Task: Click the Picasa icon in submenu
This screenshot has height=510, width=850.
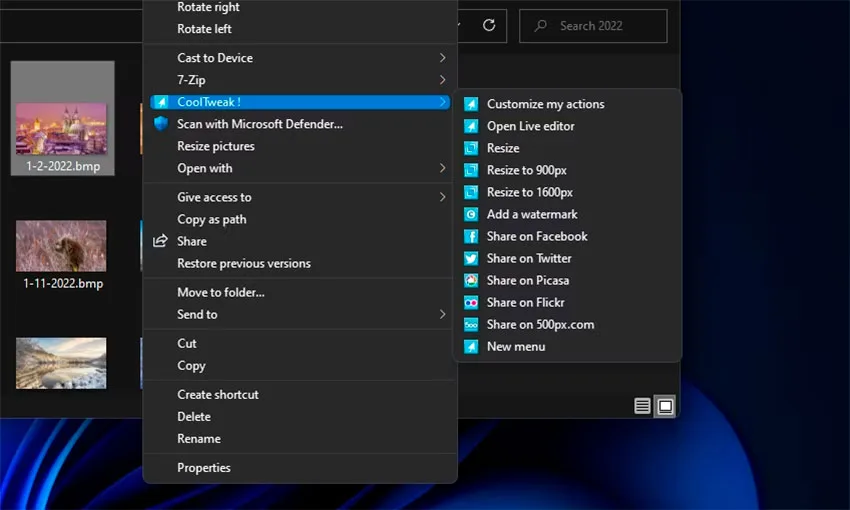Action: click(471, 281)
